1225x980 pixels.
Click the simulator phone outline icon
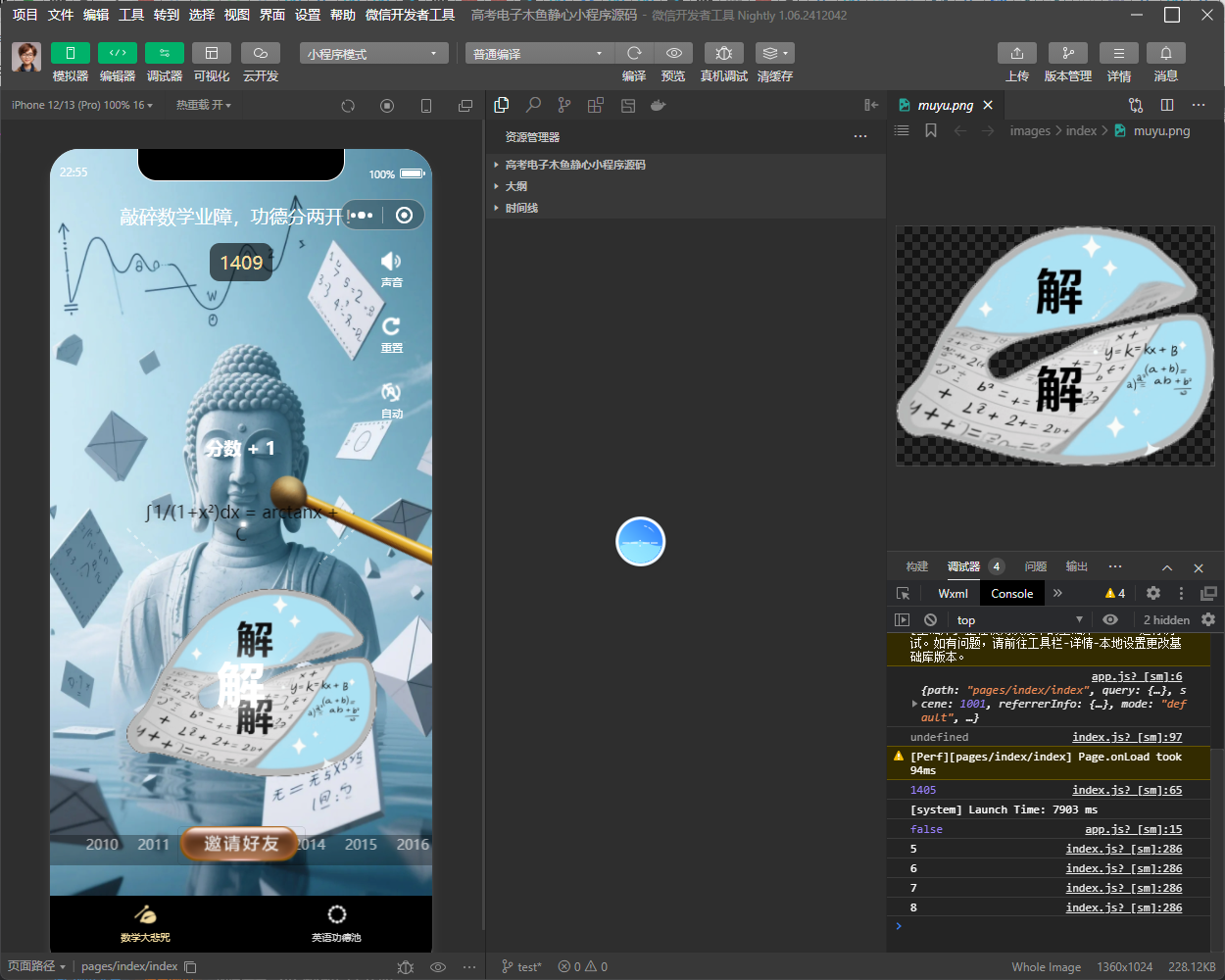(x=426, y=106)
